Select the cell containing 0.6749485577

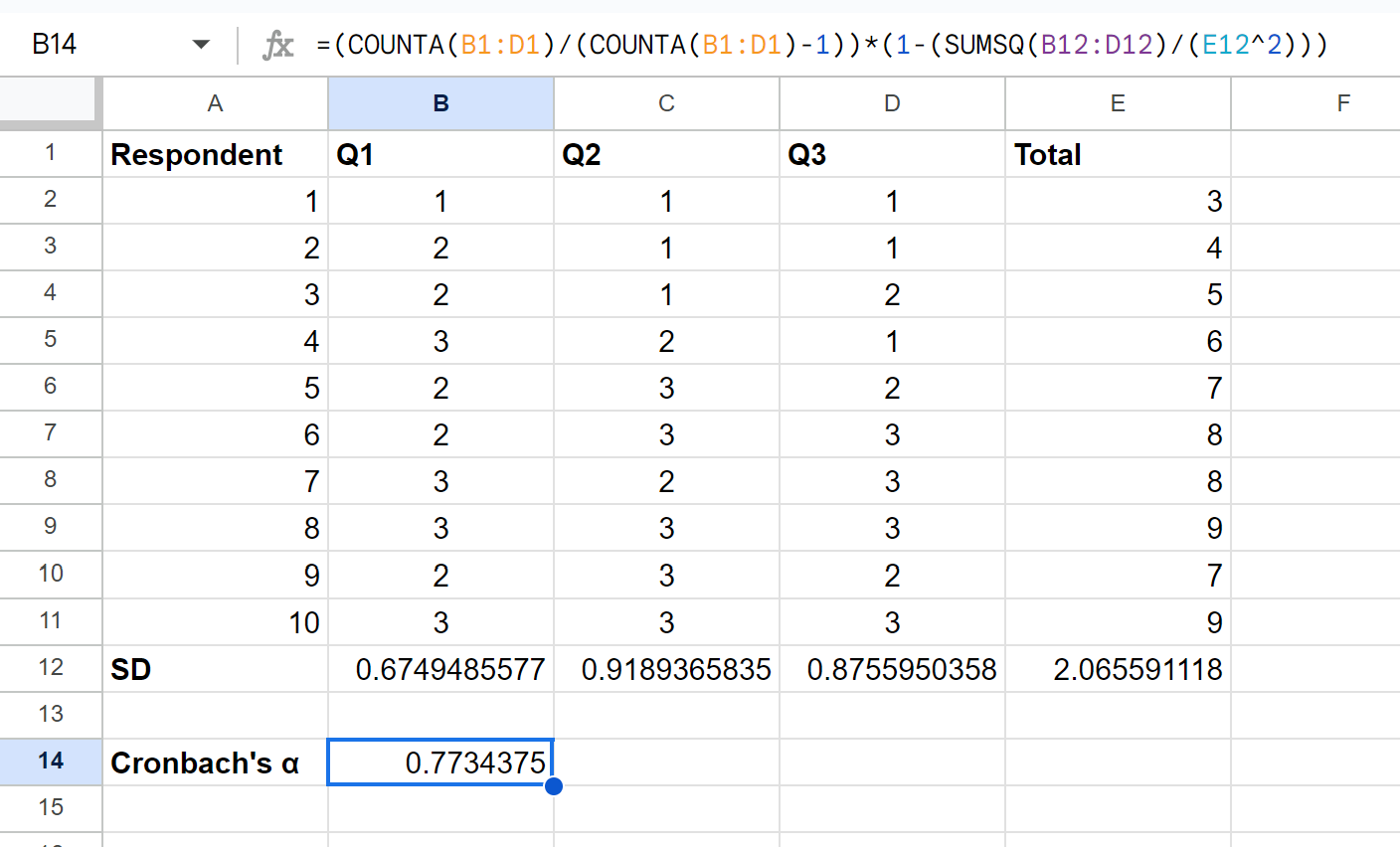coord(440,669)
